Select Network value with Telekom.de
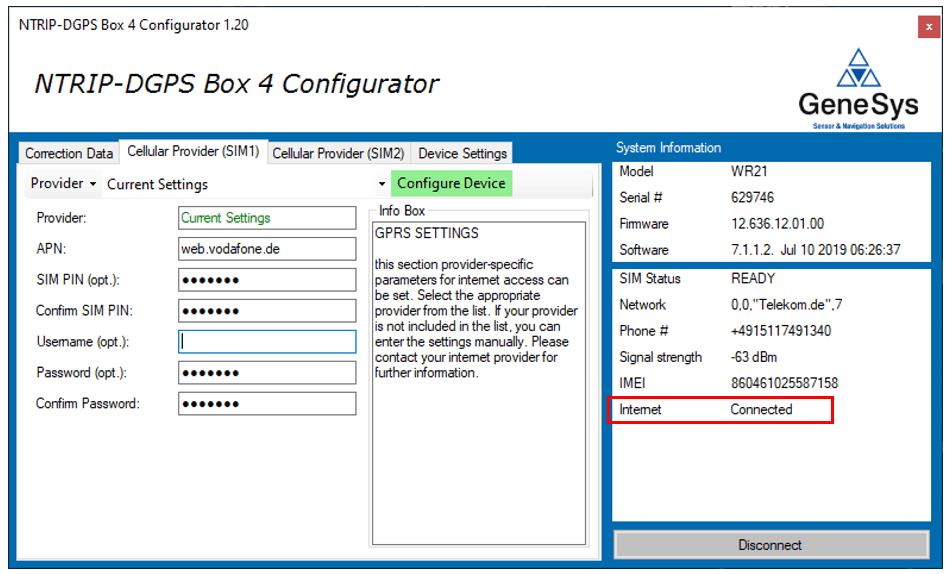This screenshot has height=574, width=947. [786, 305]
